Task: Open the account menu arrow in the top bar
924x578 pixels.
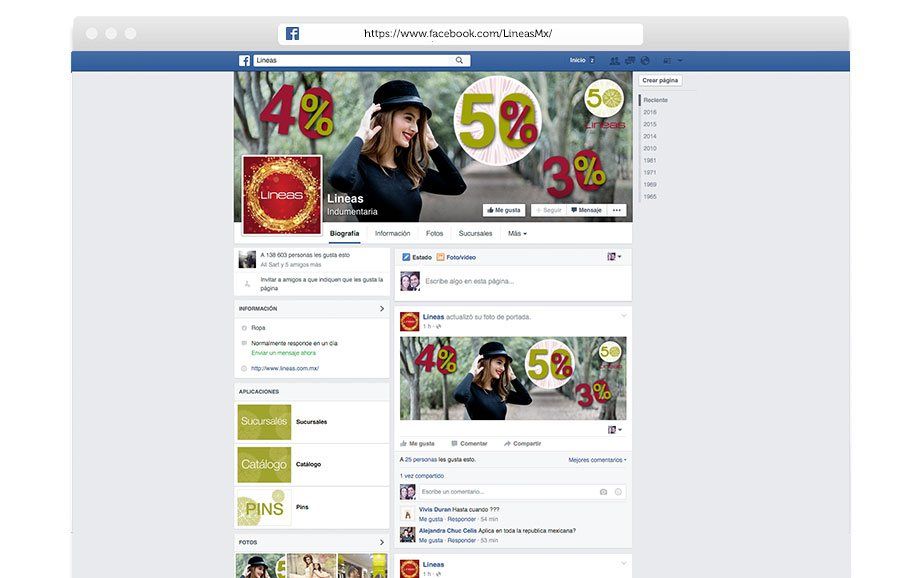Action: (680, 61)
